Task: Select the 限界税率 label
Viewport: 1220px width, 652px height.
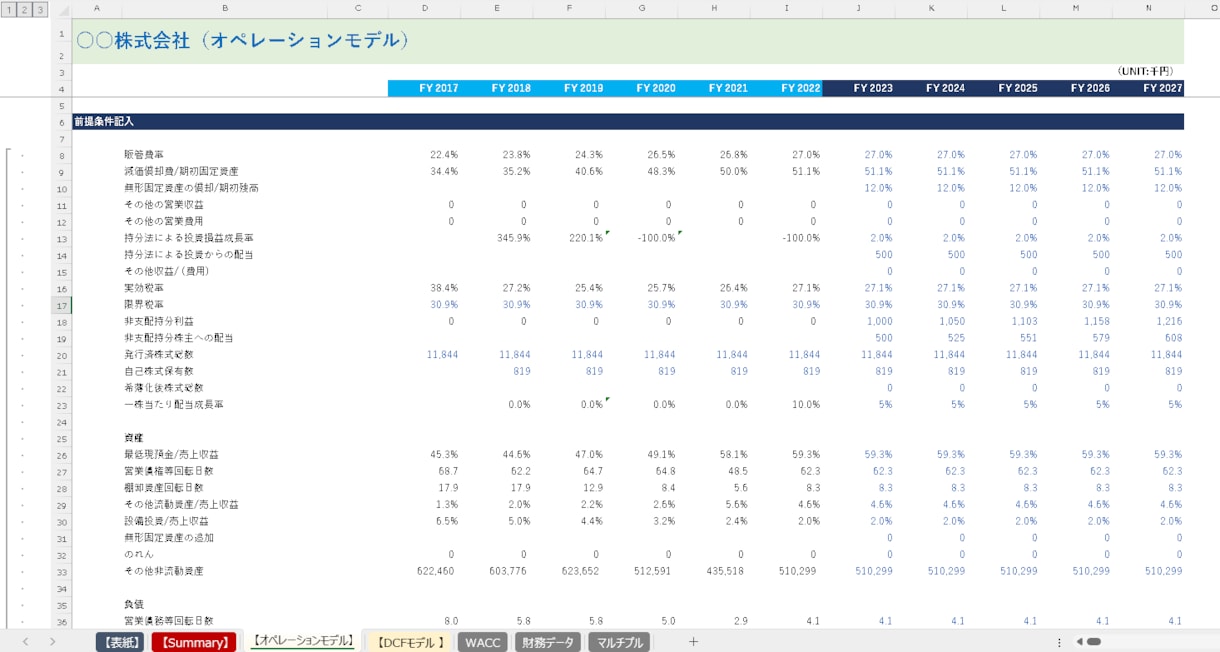Action: [144, 305]
